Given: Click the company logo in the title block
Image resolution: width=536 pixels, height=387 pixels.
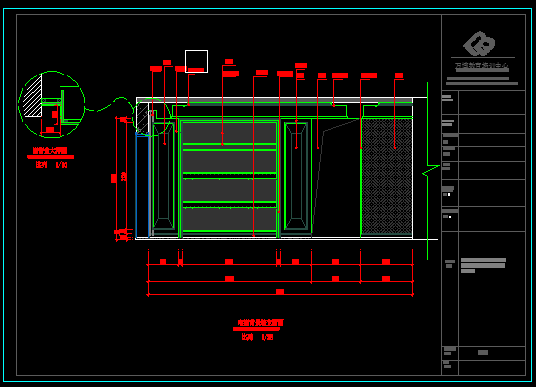Looking at the screenshot, I should click(x=479, y=43).
